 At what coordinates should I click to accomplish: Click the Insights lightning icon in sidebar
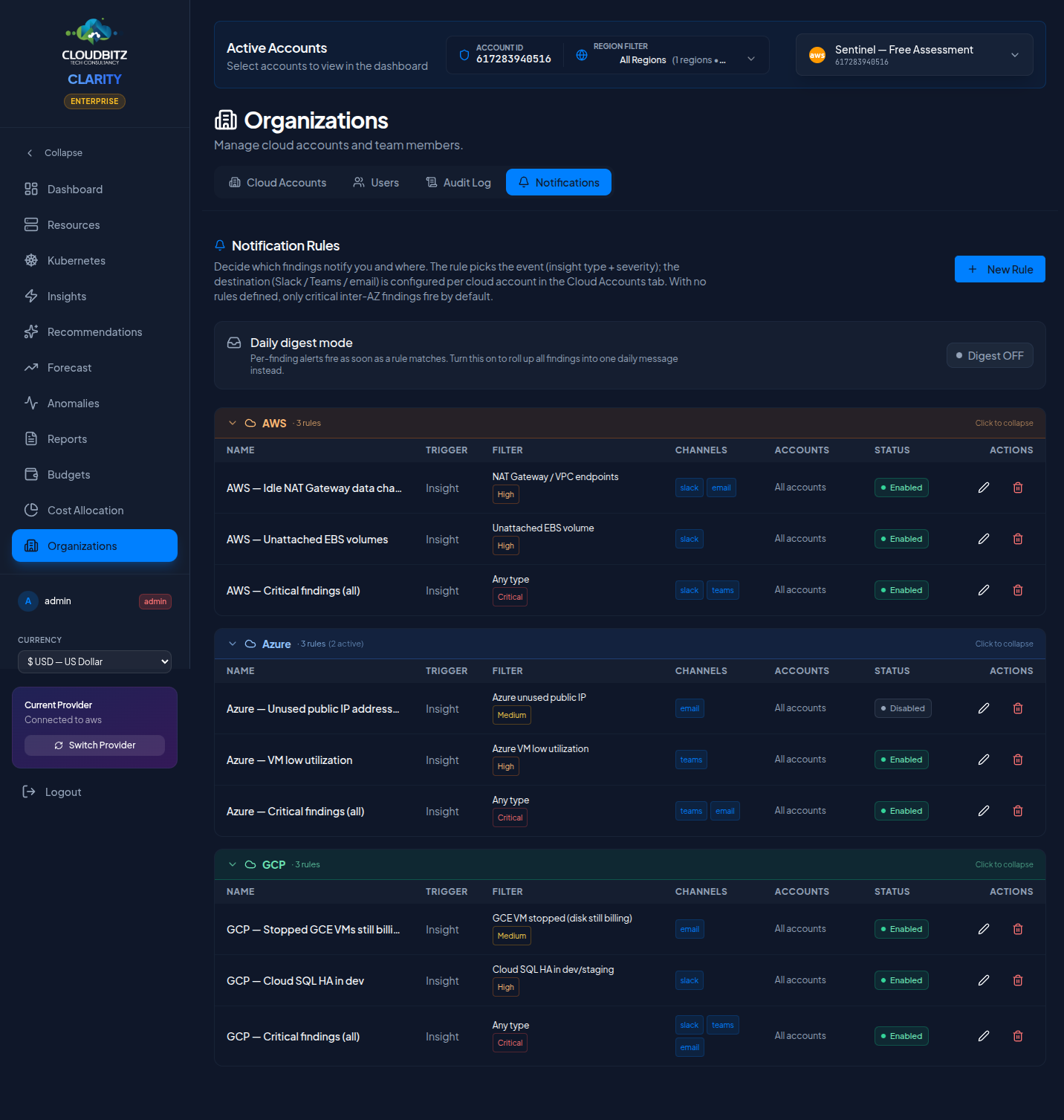click(31, 297)
